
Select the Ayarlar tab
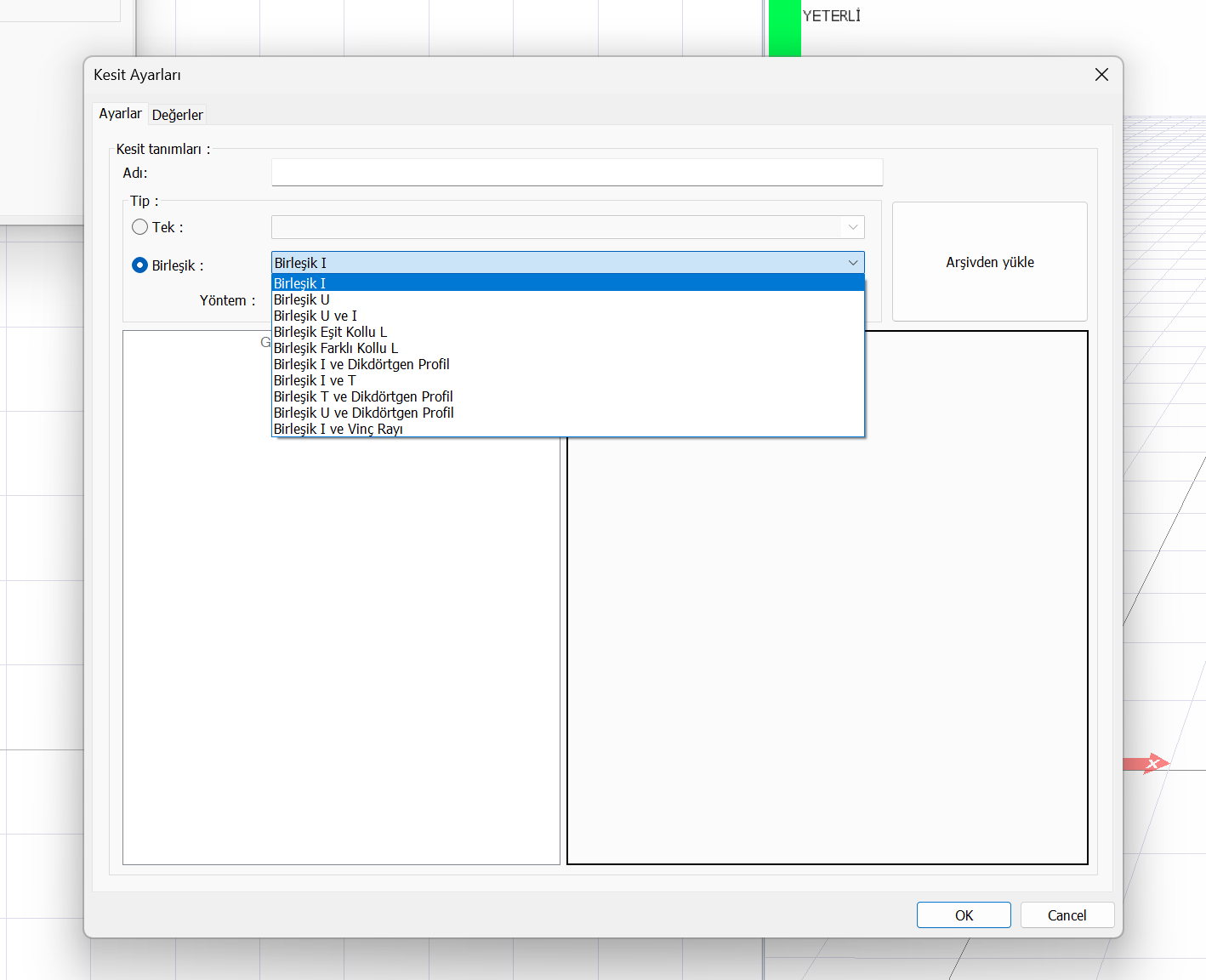click(120, 114)
